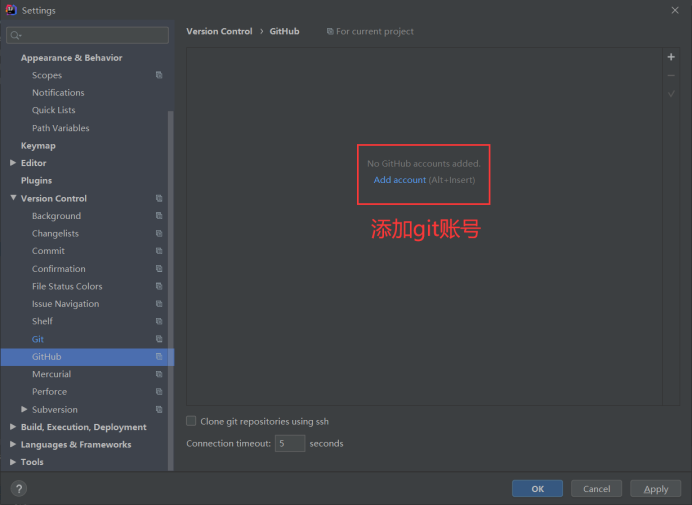Screen dimensions: 692x505
Task: Expand the Subversion node
Action: [24, 409]
